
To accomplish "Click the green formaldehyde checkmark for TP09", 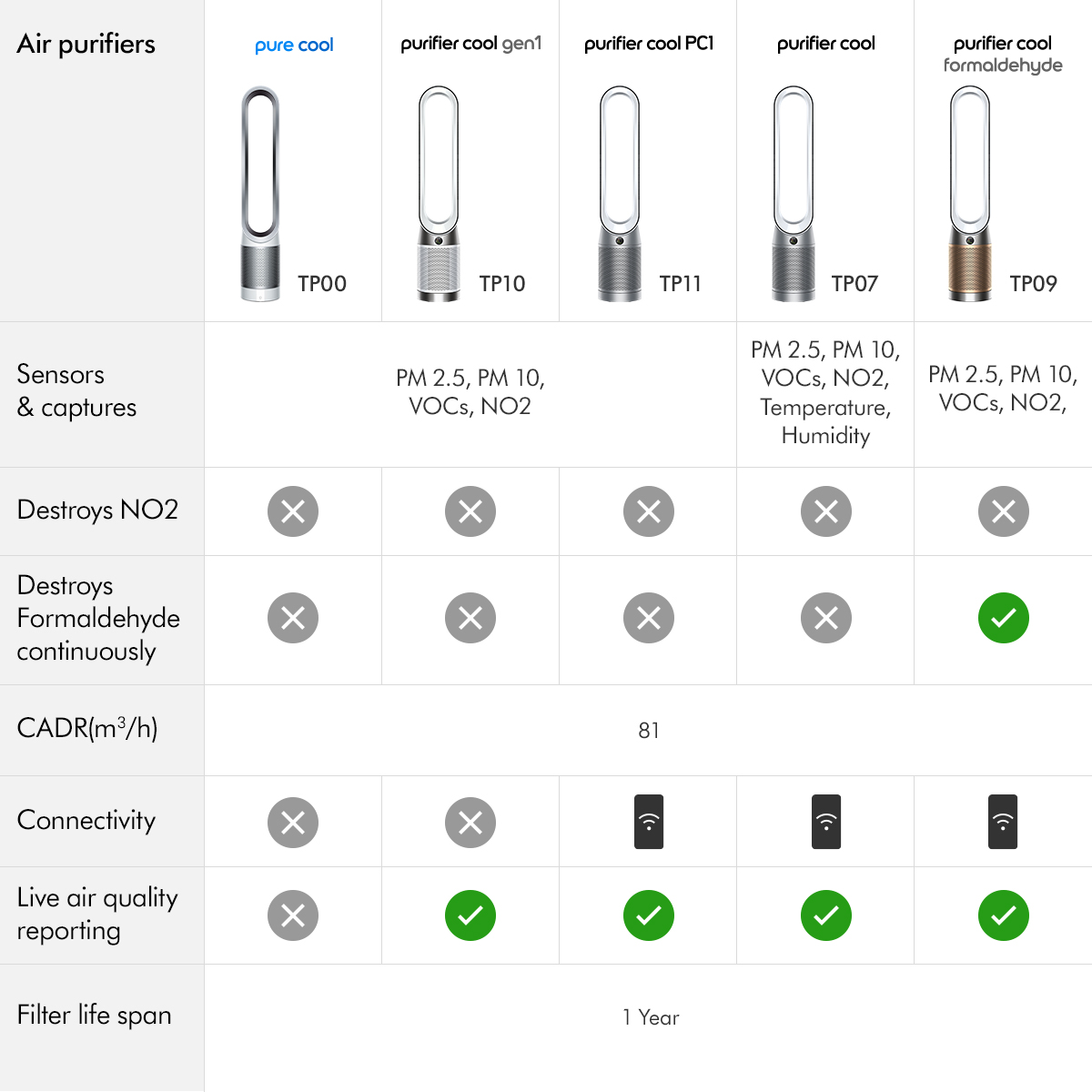I will (x=1003, y=618).
